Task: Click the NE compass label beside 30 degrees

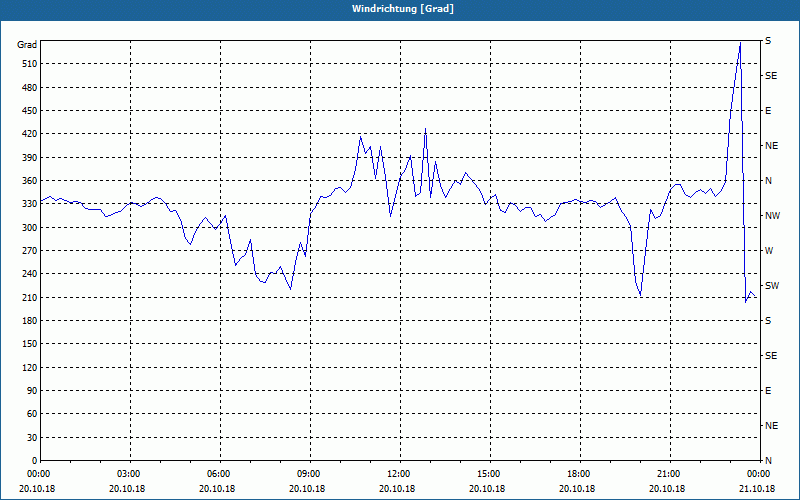Action: tap(771, 426)
